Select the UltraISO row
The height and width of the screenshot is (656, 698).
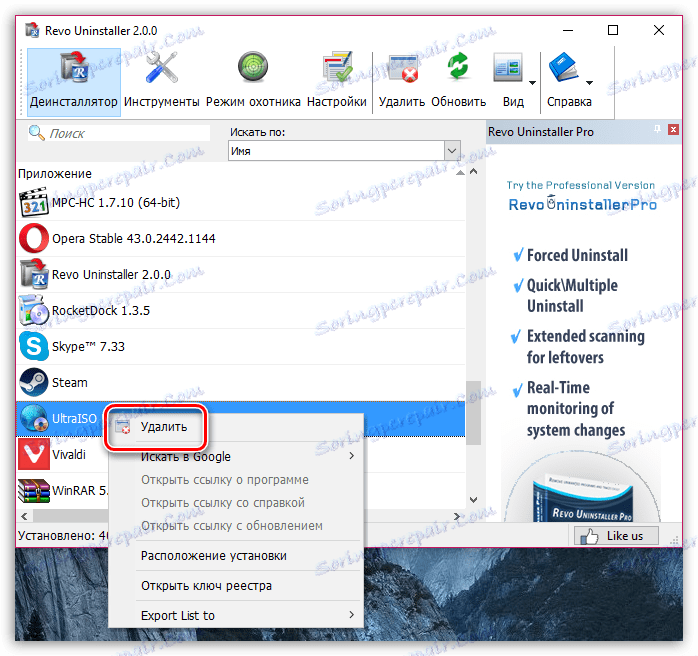pos(241,419)
